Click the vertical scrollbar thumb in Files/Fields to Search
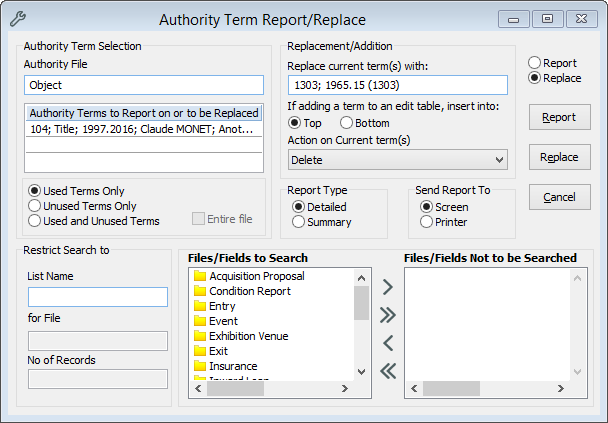 pyautogui.click(x=361, y=303)
